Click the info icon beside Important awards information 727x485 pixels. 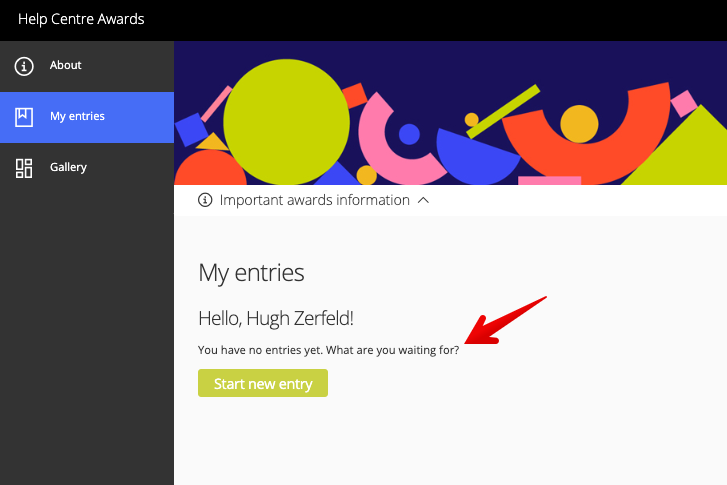[x=205, y=200]
